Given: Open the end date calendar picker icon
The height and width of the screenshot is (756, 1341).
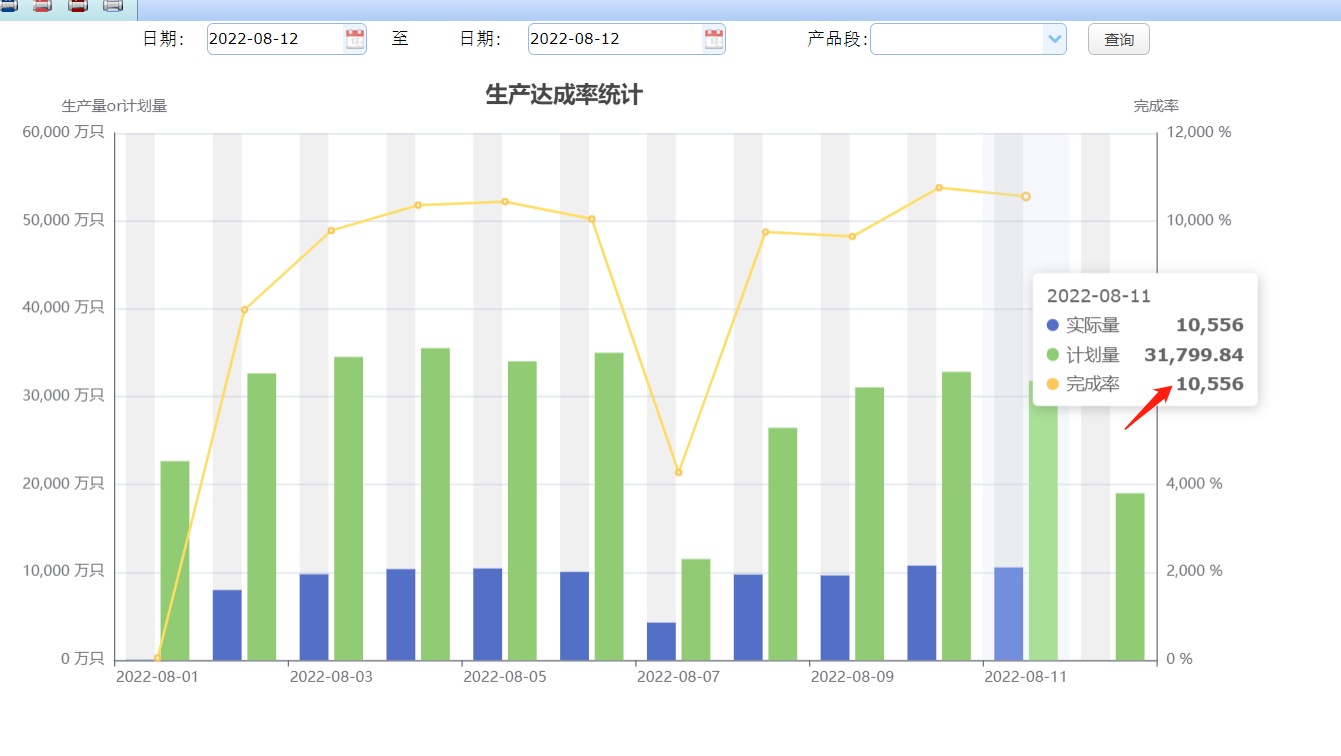Looking at the screenshot, I should click(714, 39).
